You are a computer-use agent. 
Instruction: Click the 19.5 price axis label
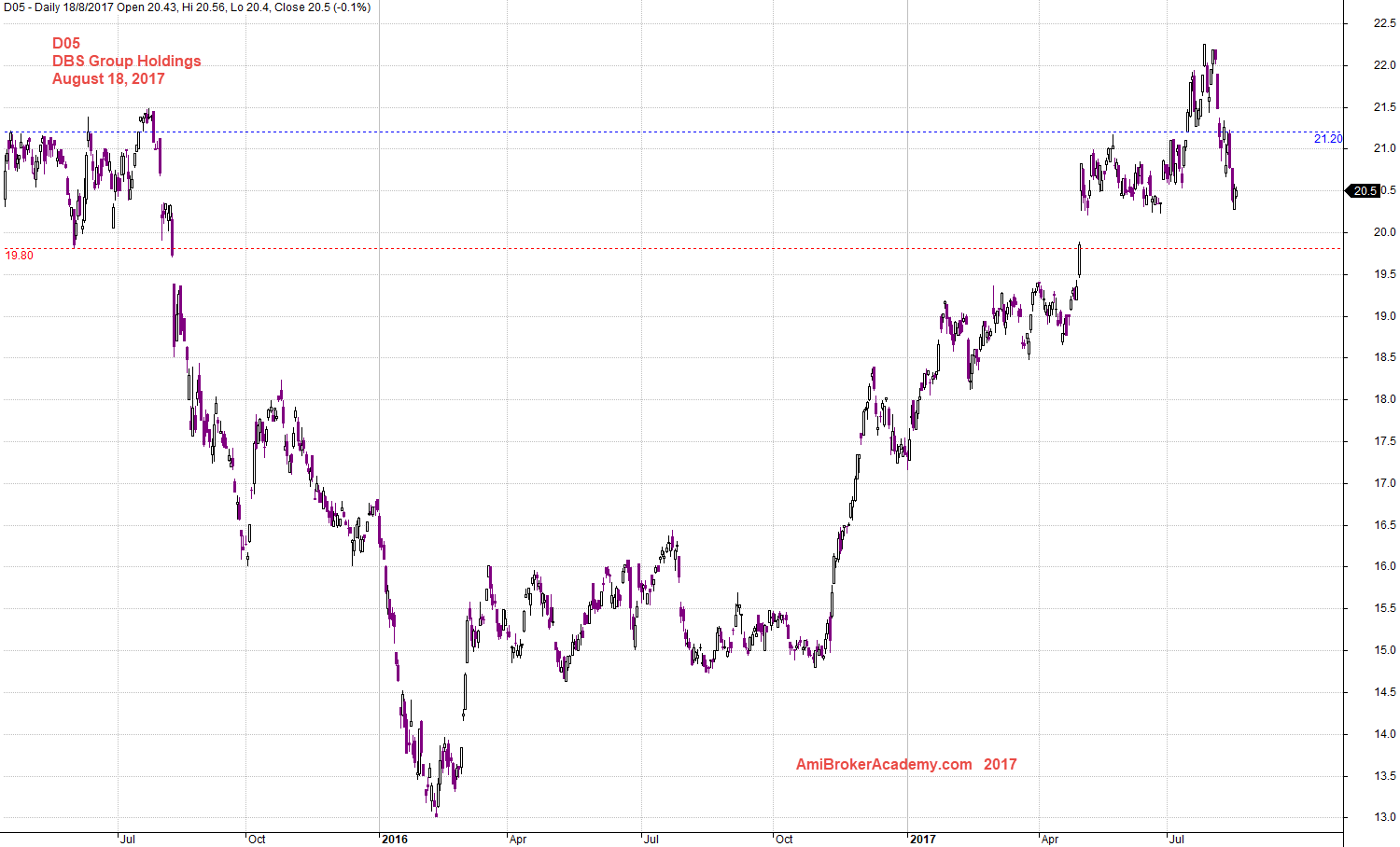[x=1385, y=274]
